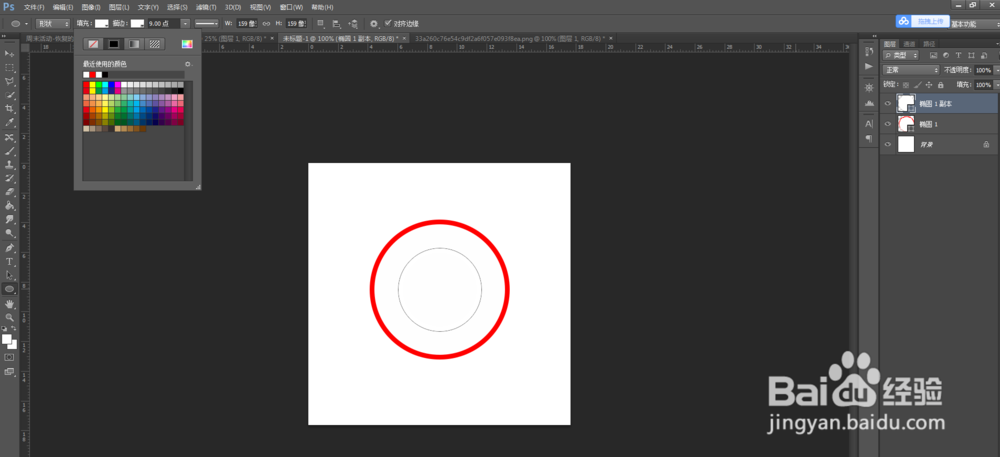
Task: Select the Healing Brush tool
Action: (10, 138)
